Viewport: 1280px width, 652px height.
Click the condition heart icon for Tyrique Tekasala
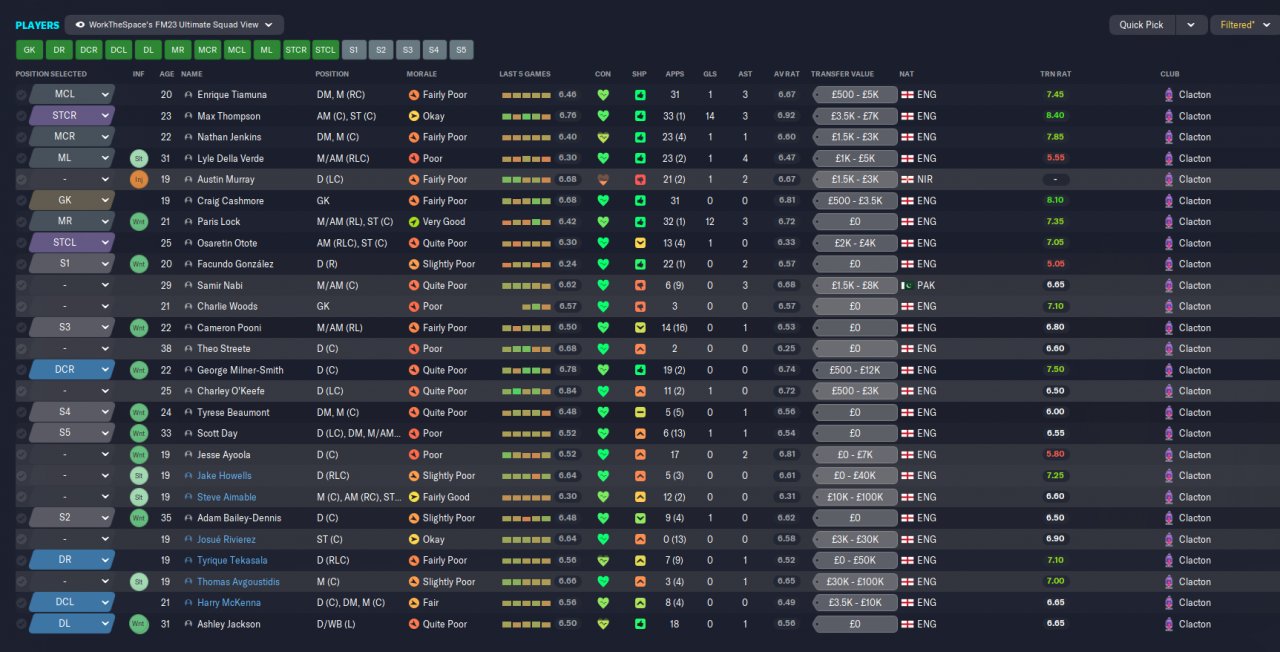[603, 561]
